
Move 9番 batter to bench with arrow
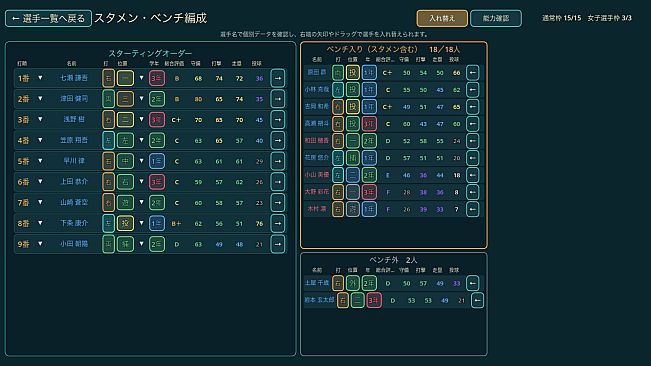pos(277,244)
